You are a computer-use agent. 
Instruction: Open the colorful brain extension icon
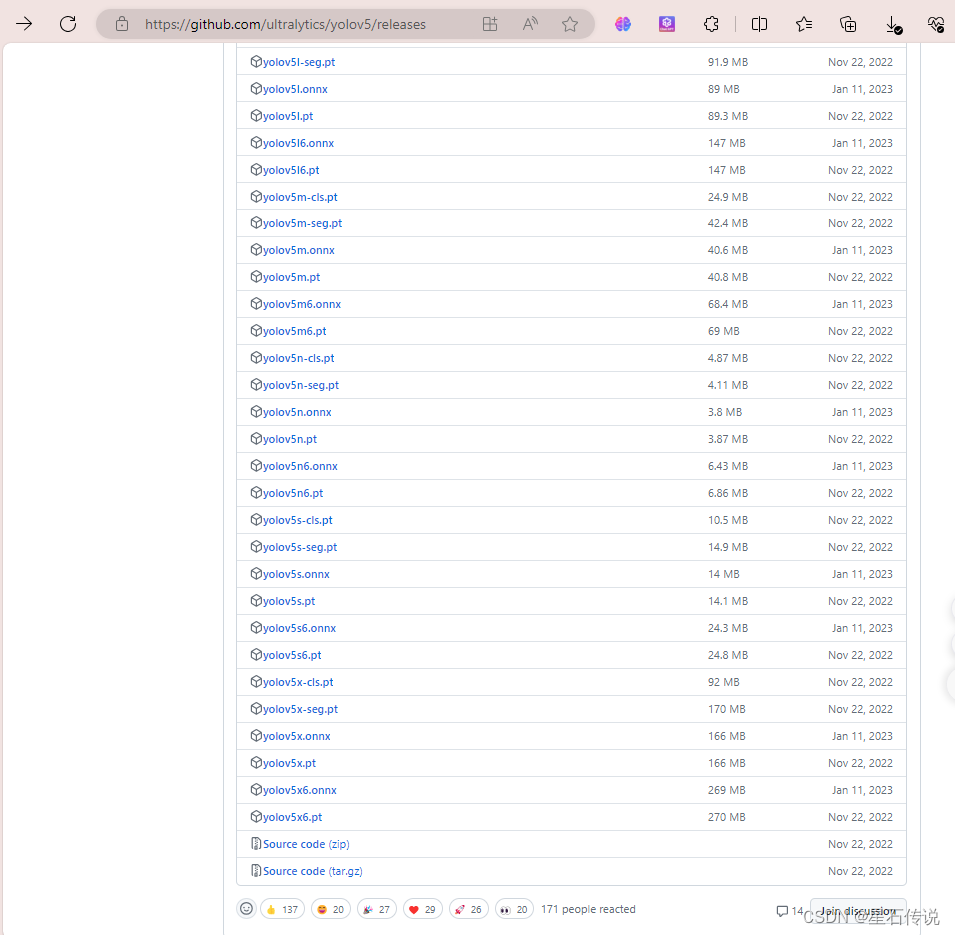[622, 24]
